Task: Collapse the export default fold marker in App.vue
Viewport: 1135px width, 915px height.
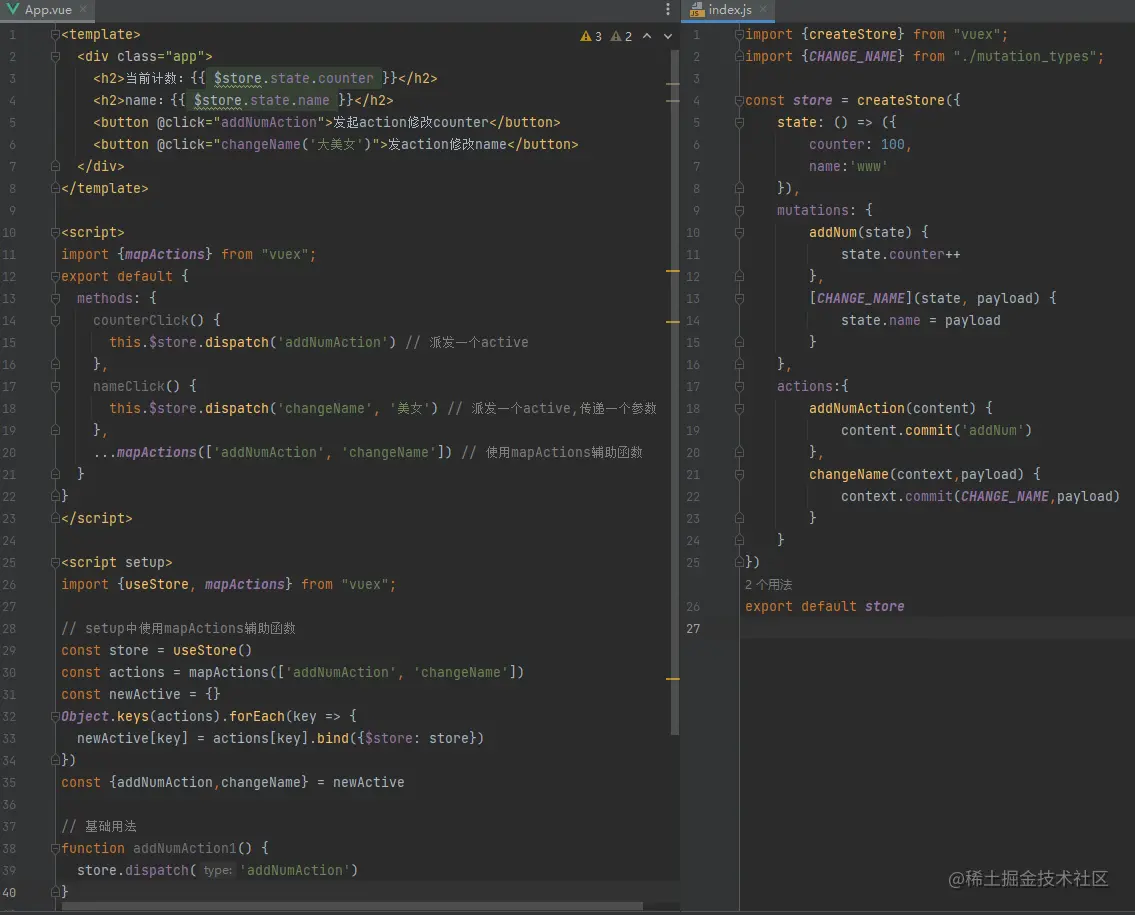Action: [x=55, y=277]
